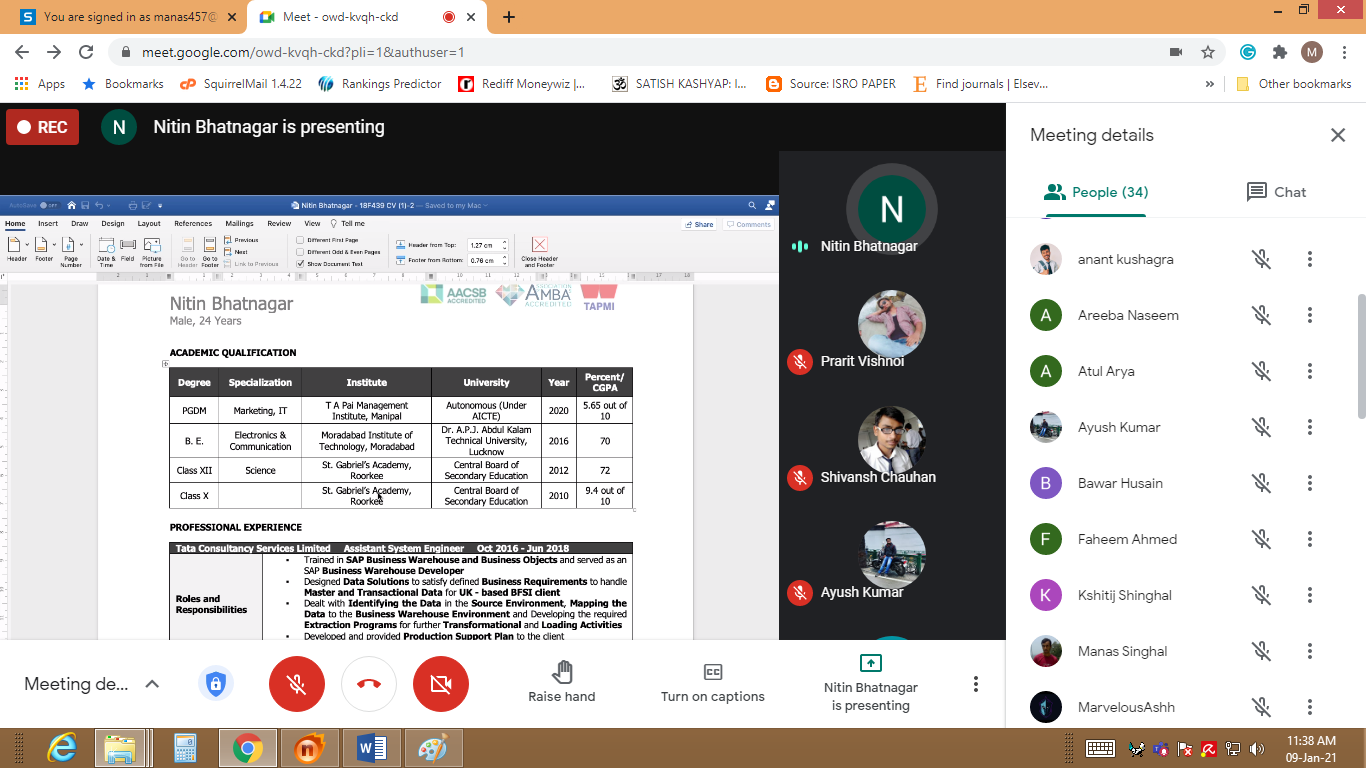The image size is (1366, 768).
Task: Switch to the Chat tab
Action: pyautogui.click(x=1276, y=192)
